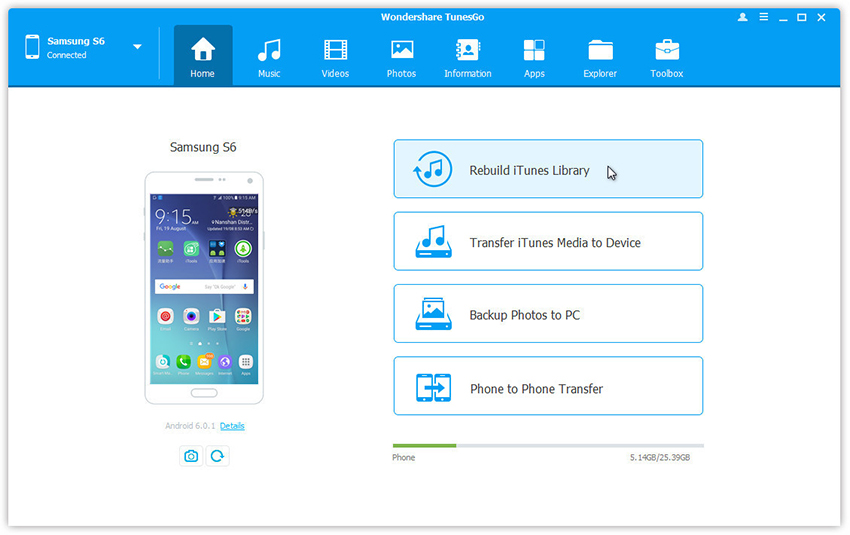This screenshot has height=535, width=850.
Task: Take a device screenshot with camera icon
Action: (191, 456)
